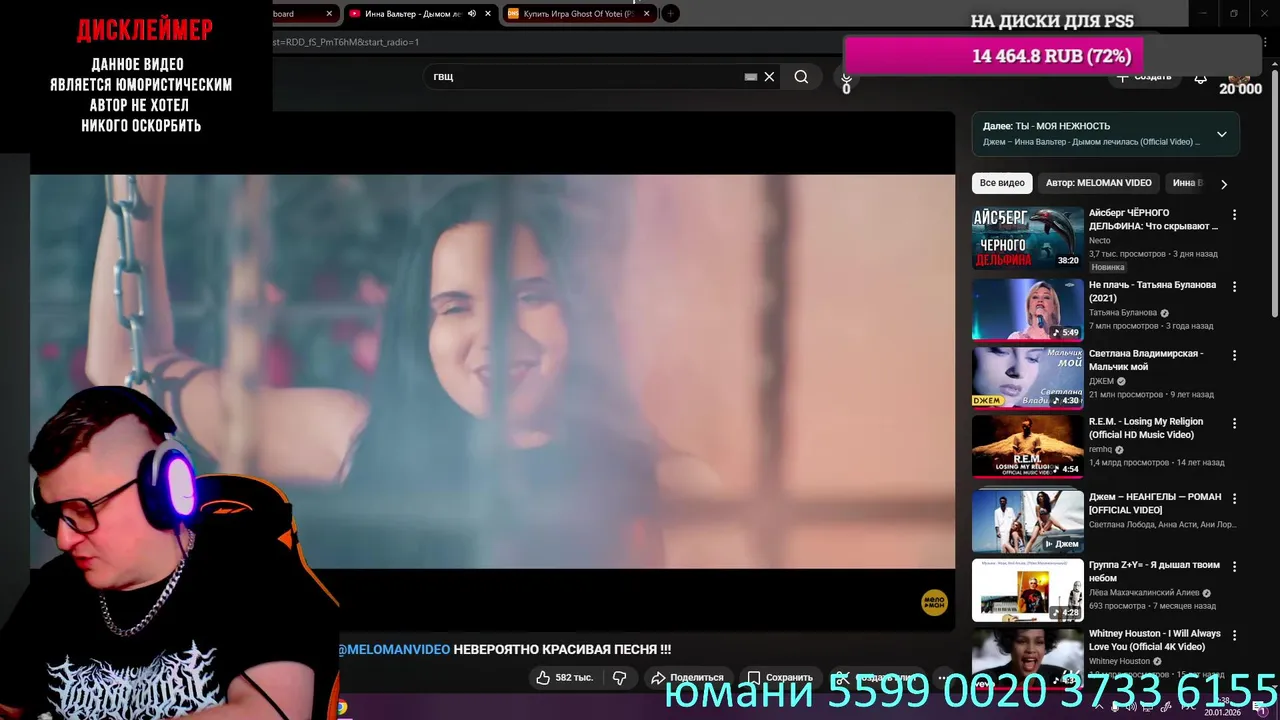1280x720 pixels.
Task: Open options menu for Whitney Houston video
Action: coord(1234,635)
